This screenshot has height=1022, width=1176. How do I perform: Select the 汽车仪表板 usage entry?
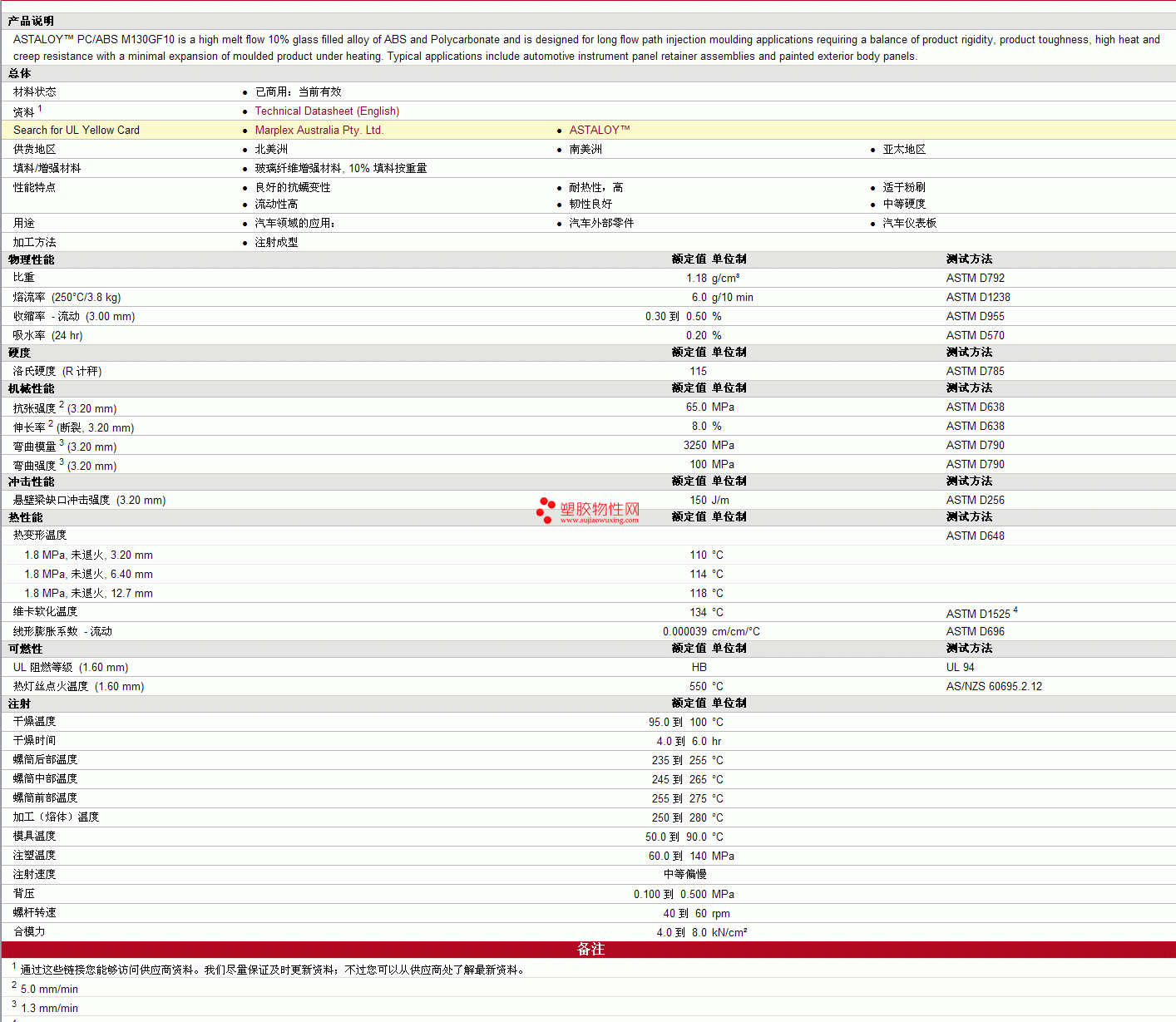tap(910, 223)
